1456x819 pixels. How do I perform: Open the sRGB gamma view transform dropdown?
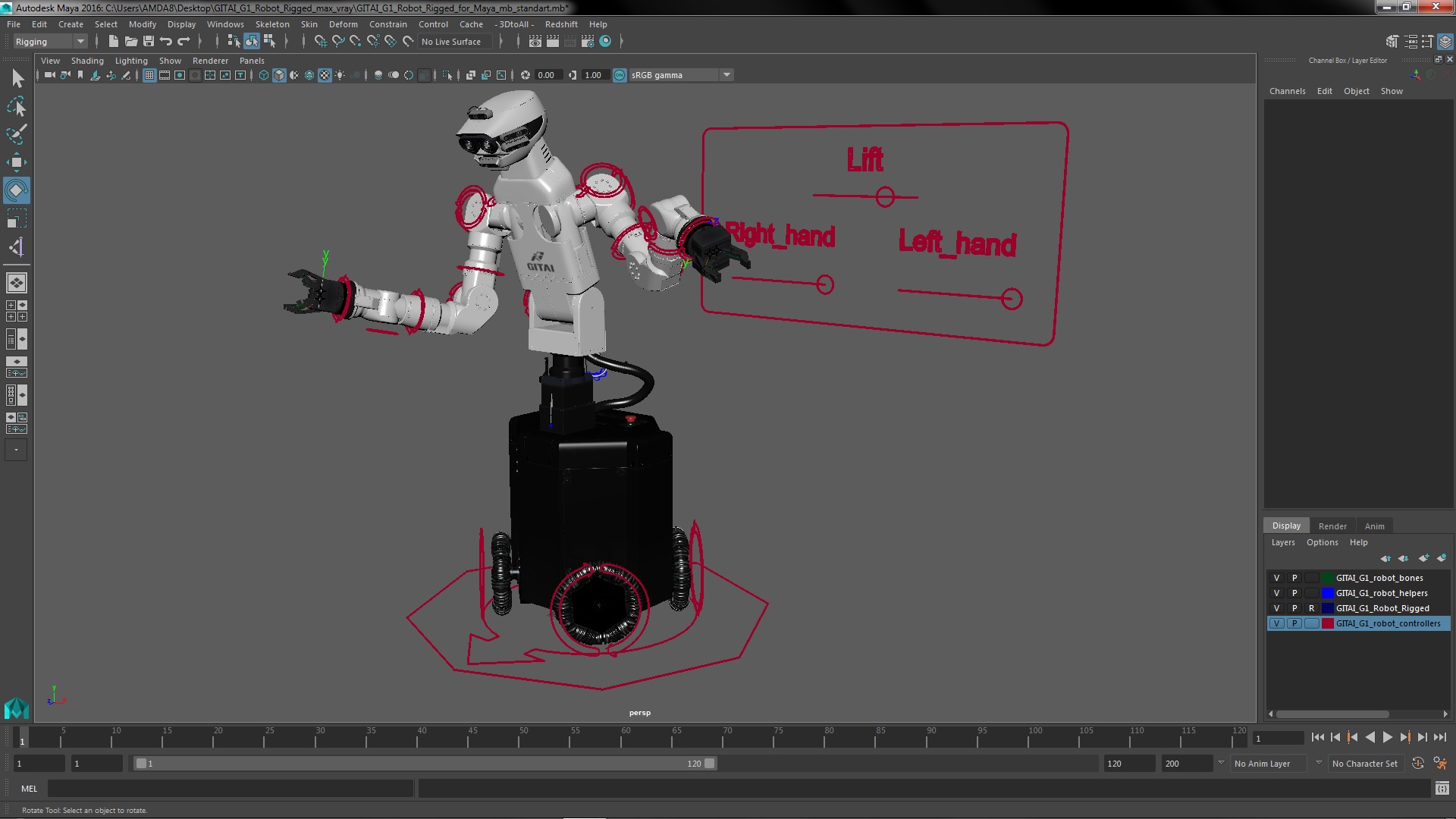click(681, 75)
